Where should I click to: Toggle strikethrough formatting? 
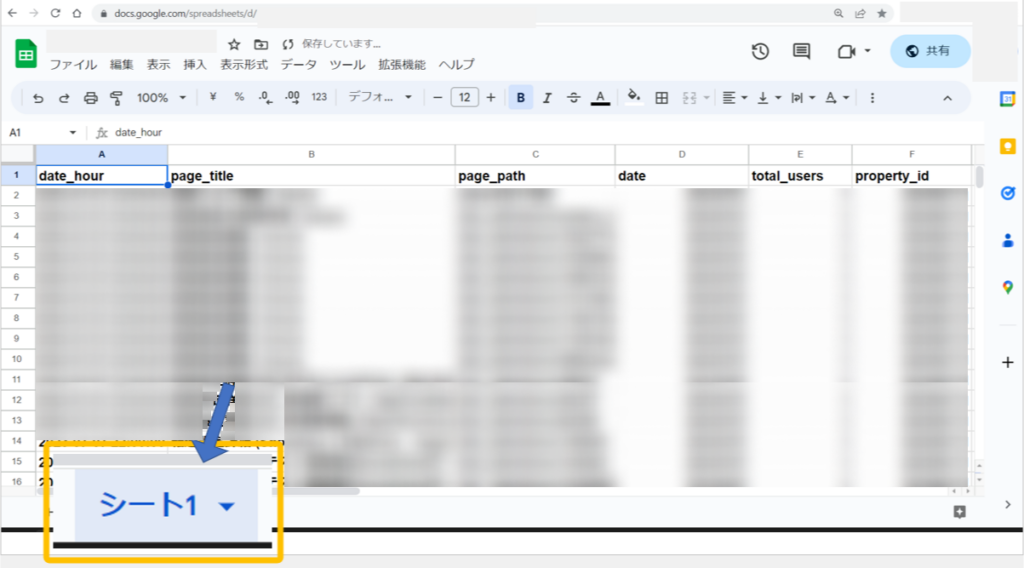tap(573, 98)
